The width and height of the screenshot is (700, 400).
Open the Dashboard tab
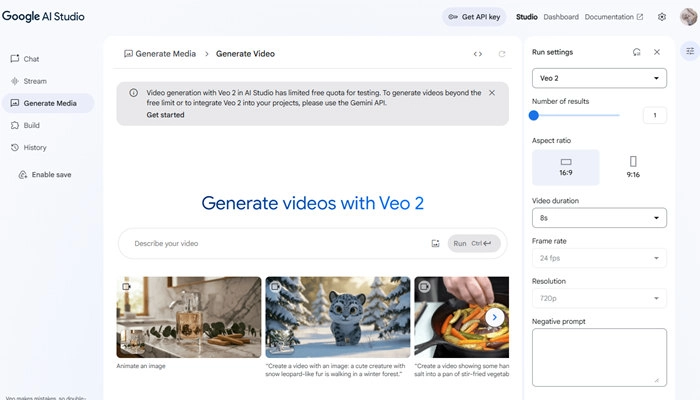561,17
